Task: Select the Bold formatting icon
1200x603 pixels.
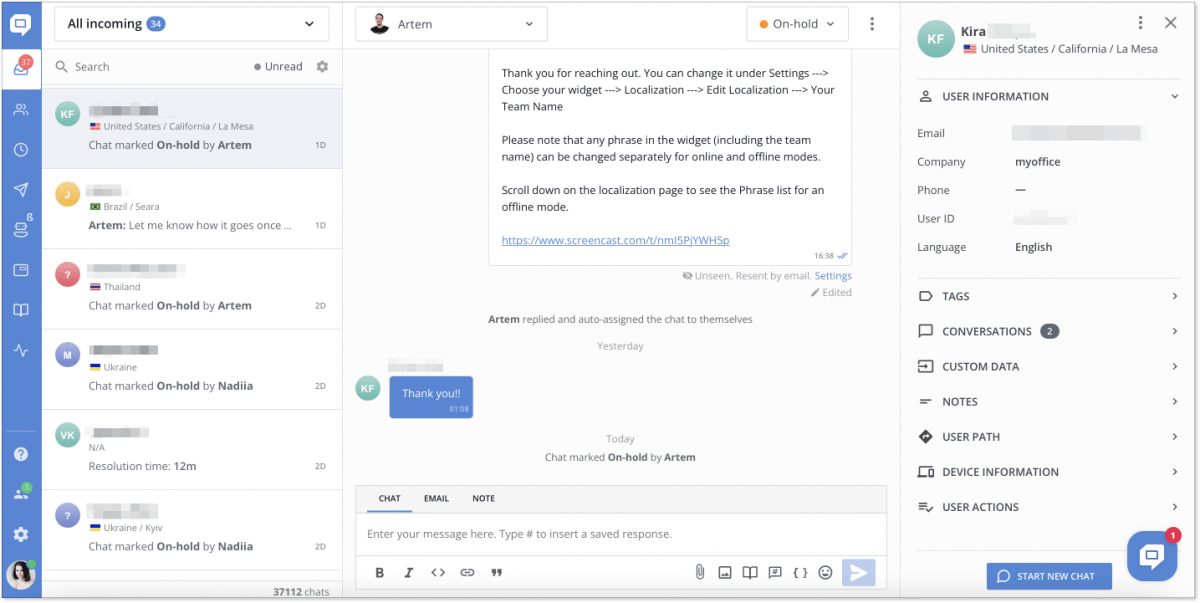Action: coord(379,572)
